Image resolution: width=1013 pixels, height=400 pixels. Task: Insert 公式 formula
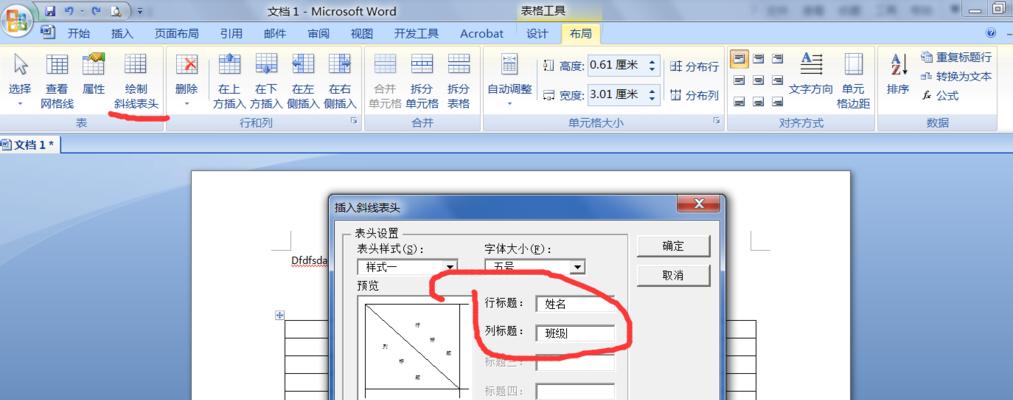point(941,96)
